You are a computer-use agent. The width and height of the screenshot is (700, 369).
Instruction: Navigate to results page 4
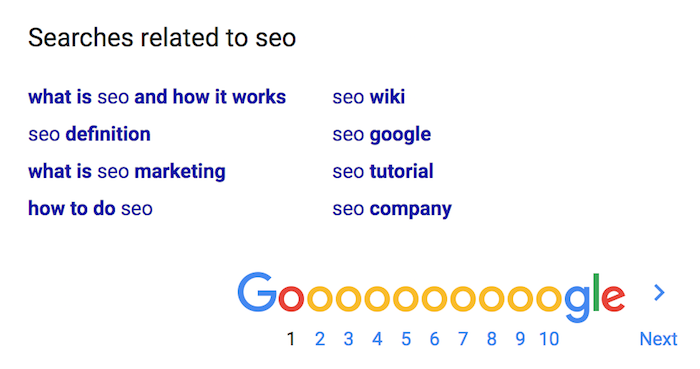pyautogui.click(x=377, y=339)
